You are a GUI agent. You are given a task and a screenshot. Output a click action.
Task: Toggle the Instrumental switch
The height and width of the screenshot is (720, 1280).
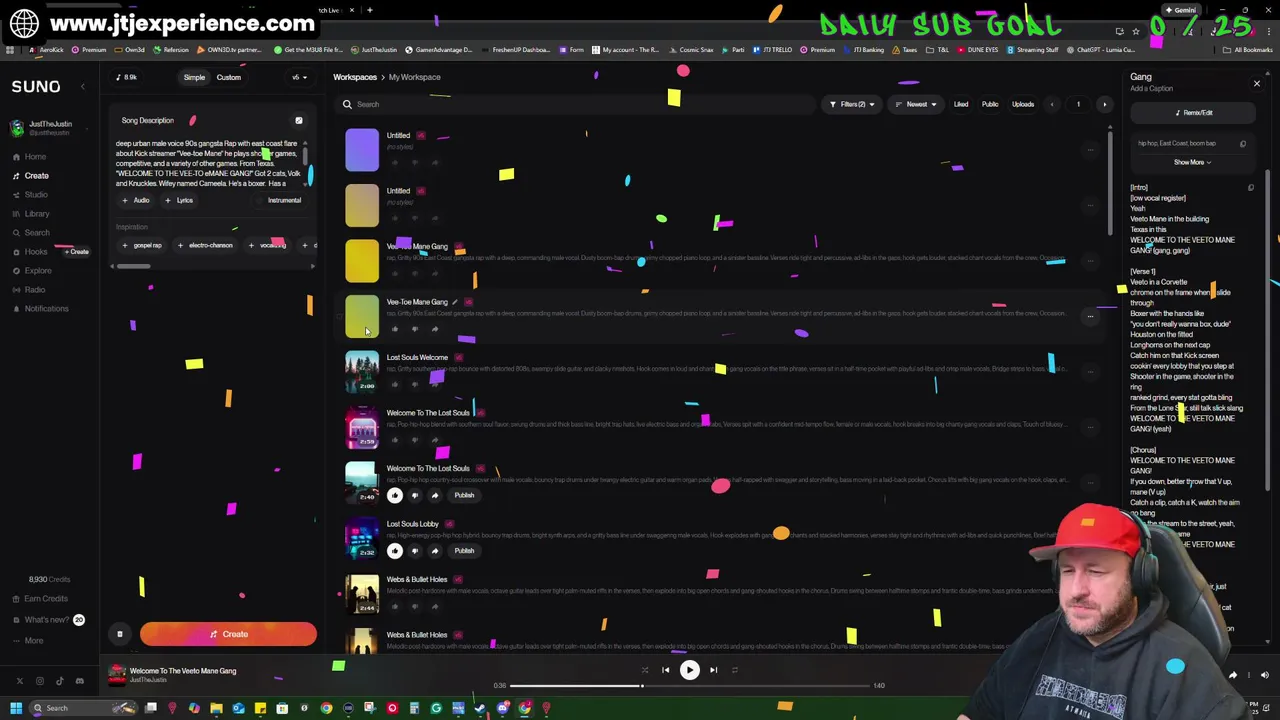(277, 200)
